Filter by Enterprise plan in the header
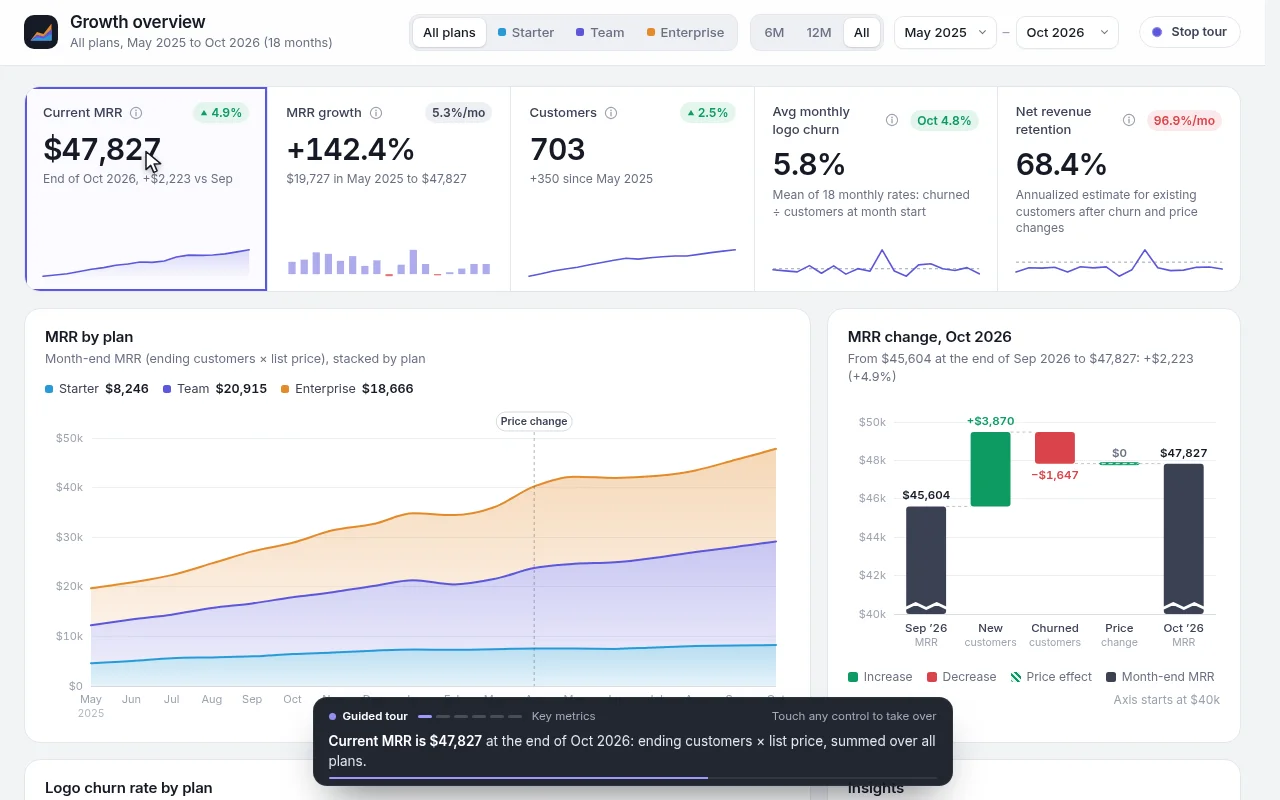The height and width of the screenshot is (800, 1280). (x=685, y=32)
